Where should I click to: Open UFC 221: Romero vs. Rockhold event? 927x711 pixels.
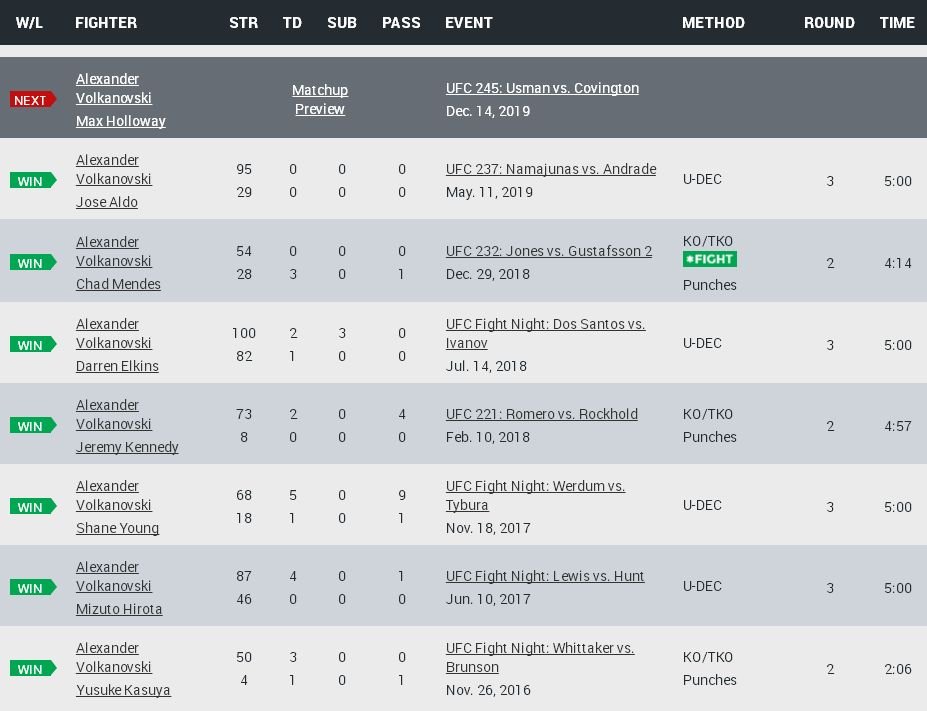coord(541,414)
